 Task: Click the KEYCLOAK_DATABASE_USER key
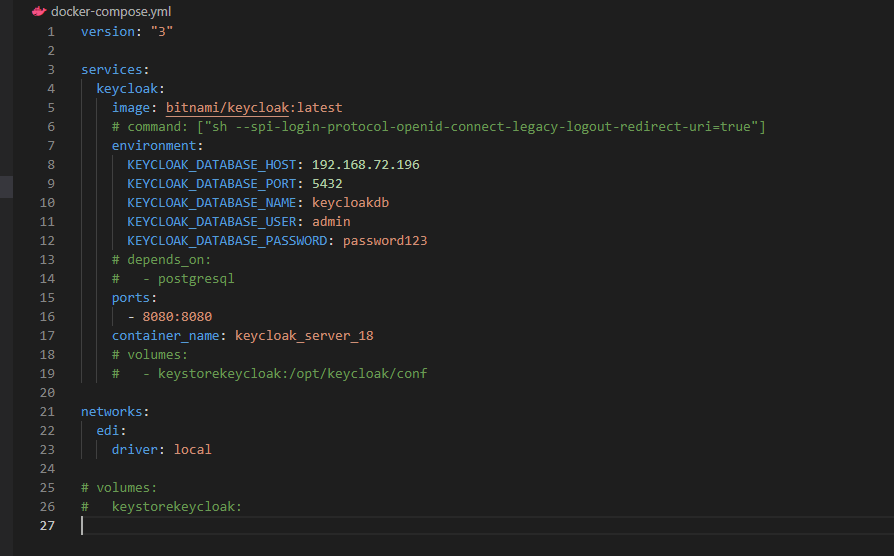pos(212,221)
